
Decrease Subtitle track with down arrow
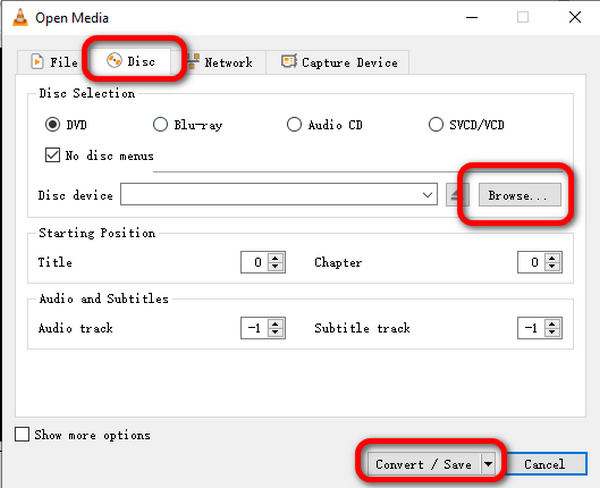point(552,333)
